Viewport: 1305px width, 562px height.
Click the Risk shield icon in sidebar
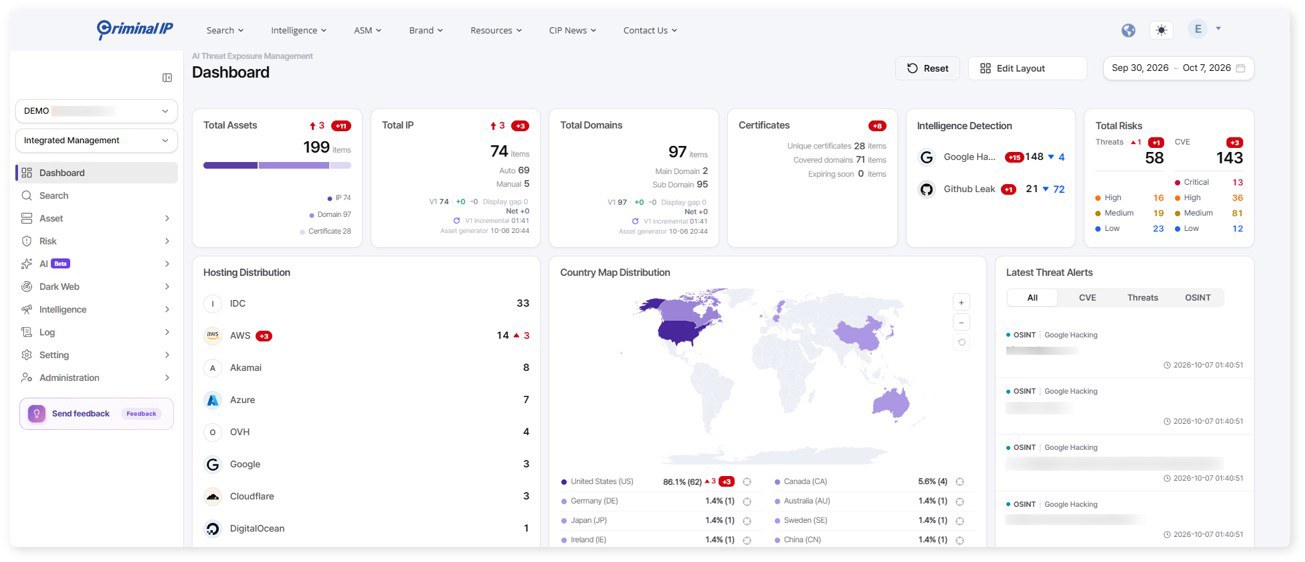[27, 241]
